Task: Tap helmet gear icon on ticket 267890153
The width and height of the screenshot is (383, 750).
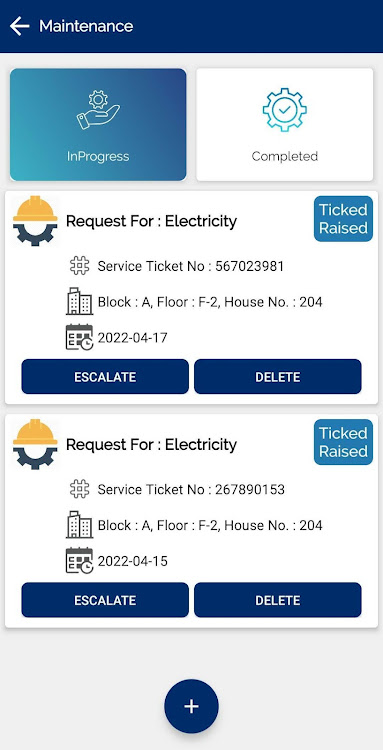Action: point(35,444)
